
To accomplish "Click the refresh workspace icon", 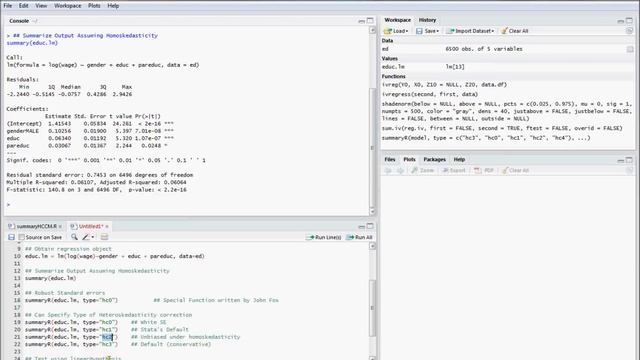I will (x=629, y=31).
